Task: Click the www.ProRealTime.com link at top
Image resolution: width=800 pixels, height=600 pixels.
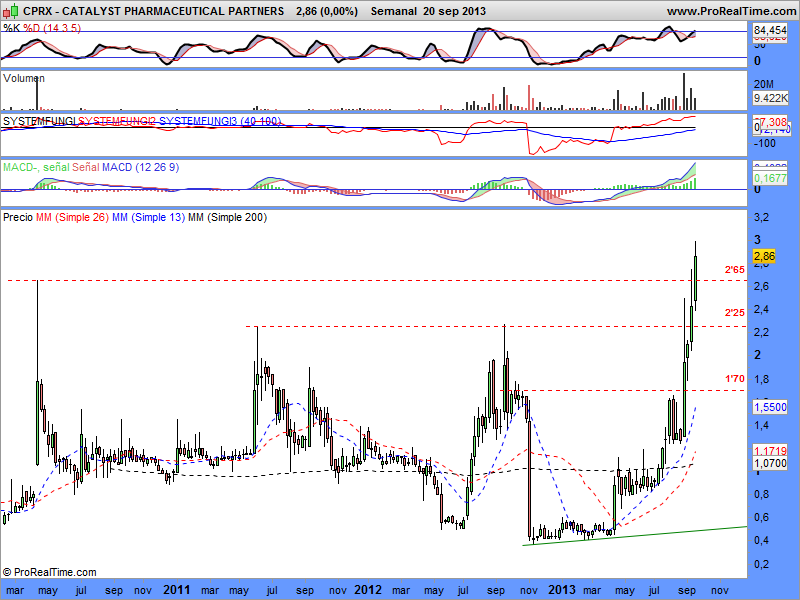Action: [733, 11]
